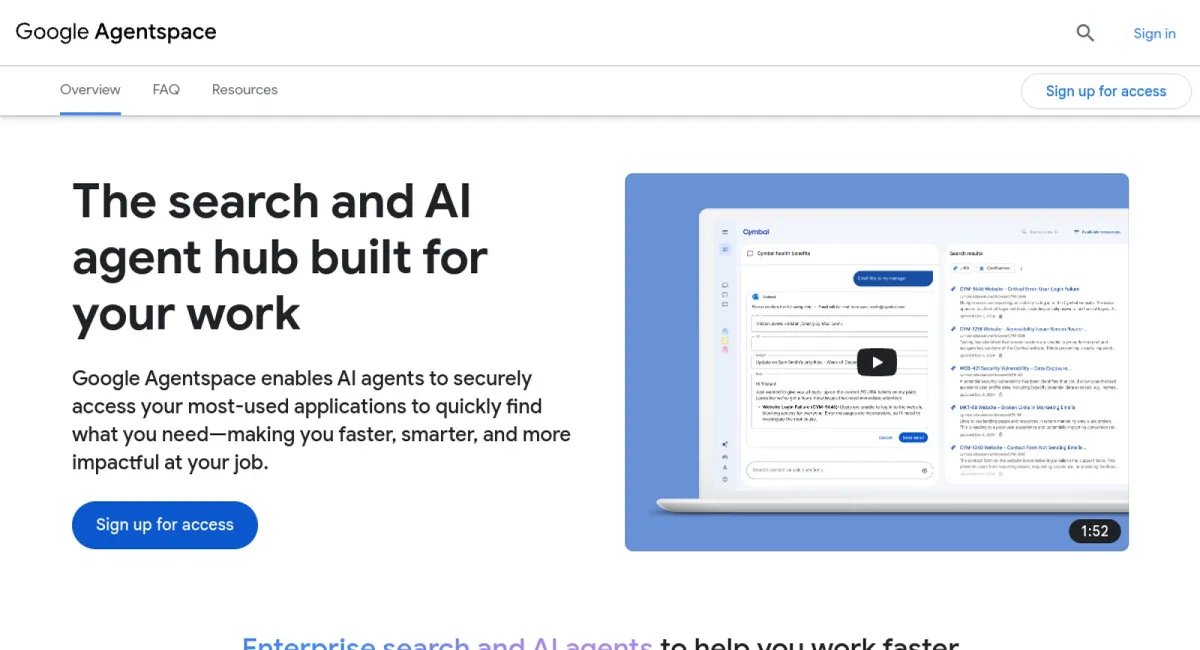1200x650 pixels.
Task: Click the search magnifier icon
Action: (x=1085, y=33)
